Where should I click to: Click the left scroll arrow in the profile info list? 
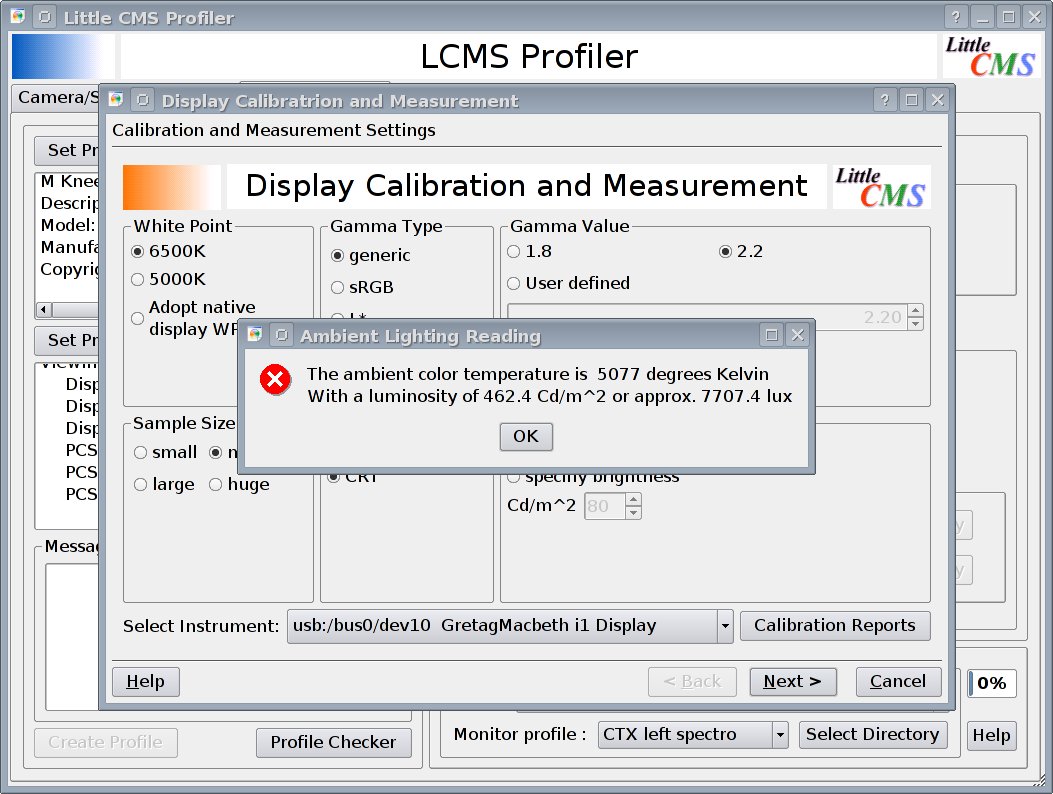coord(44,310)
